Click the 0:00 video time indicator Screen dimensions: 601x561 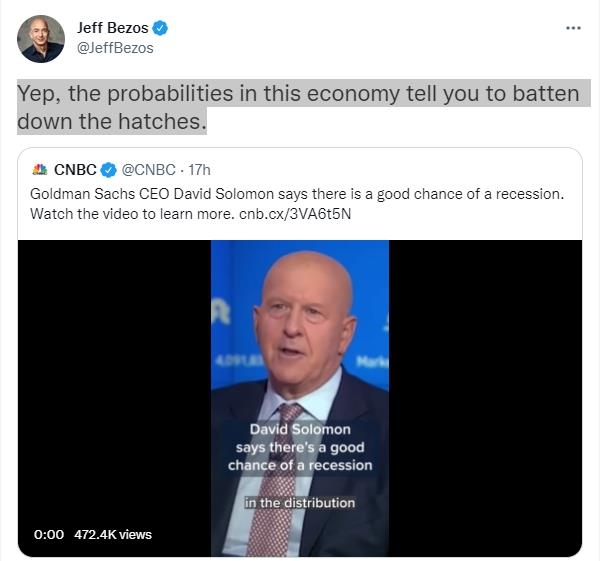point(49,534)
